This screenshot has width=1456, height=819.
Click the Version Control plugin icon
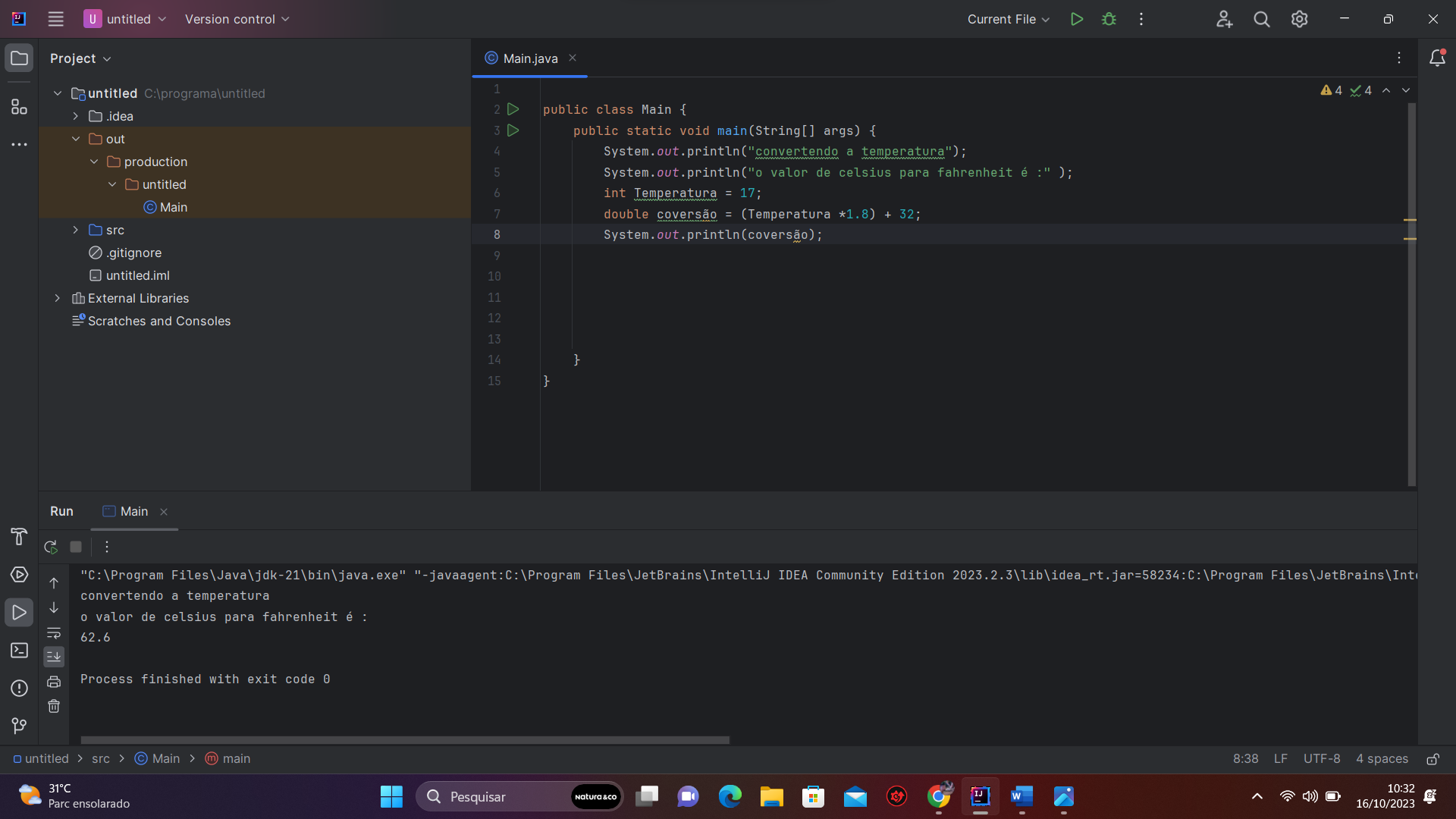(20, 725)
